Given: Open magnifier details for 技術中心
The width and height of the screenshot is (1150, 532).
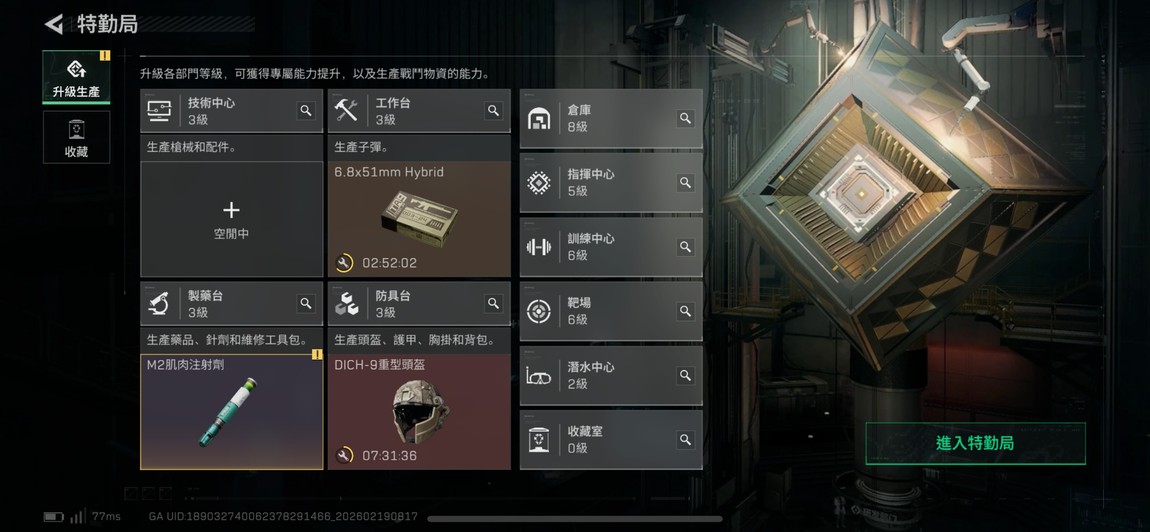Looking at the screenshot, I should point(306,111).
